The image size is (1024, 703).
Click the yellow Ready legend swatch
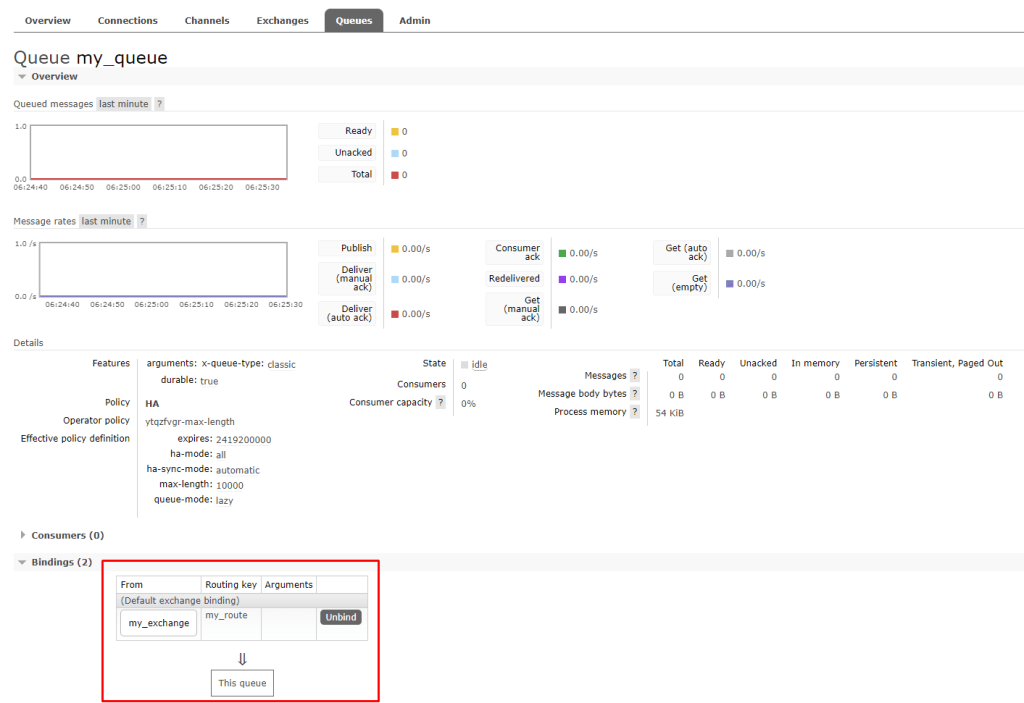click(395, 132)
